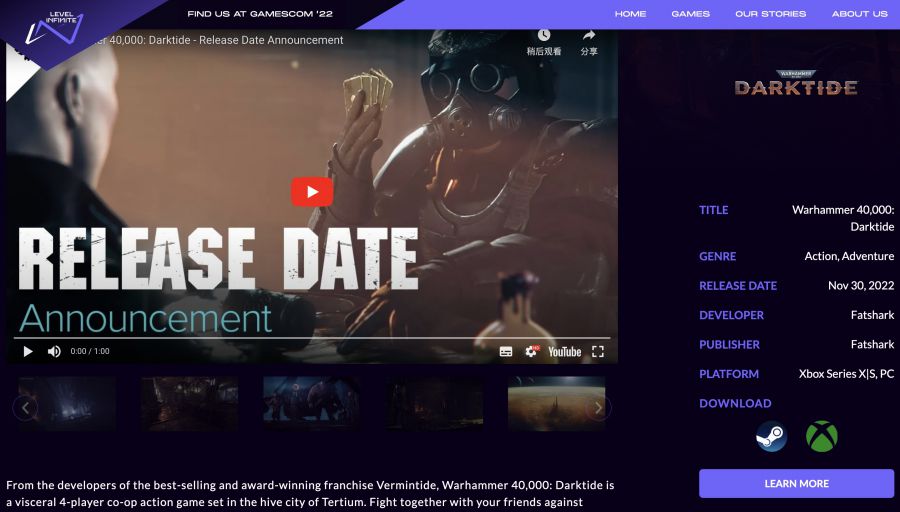Click the video progress bar
The image size is (900, 512).
312,338
